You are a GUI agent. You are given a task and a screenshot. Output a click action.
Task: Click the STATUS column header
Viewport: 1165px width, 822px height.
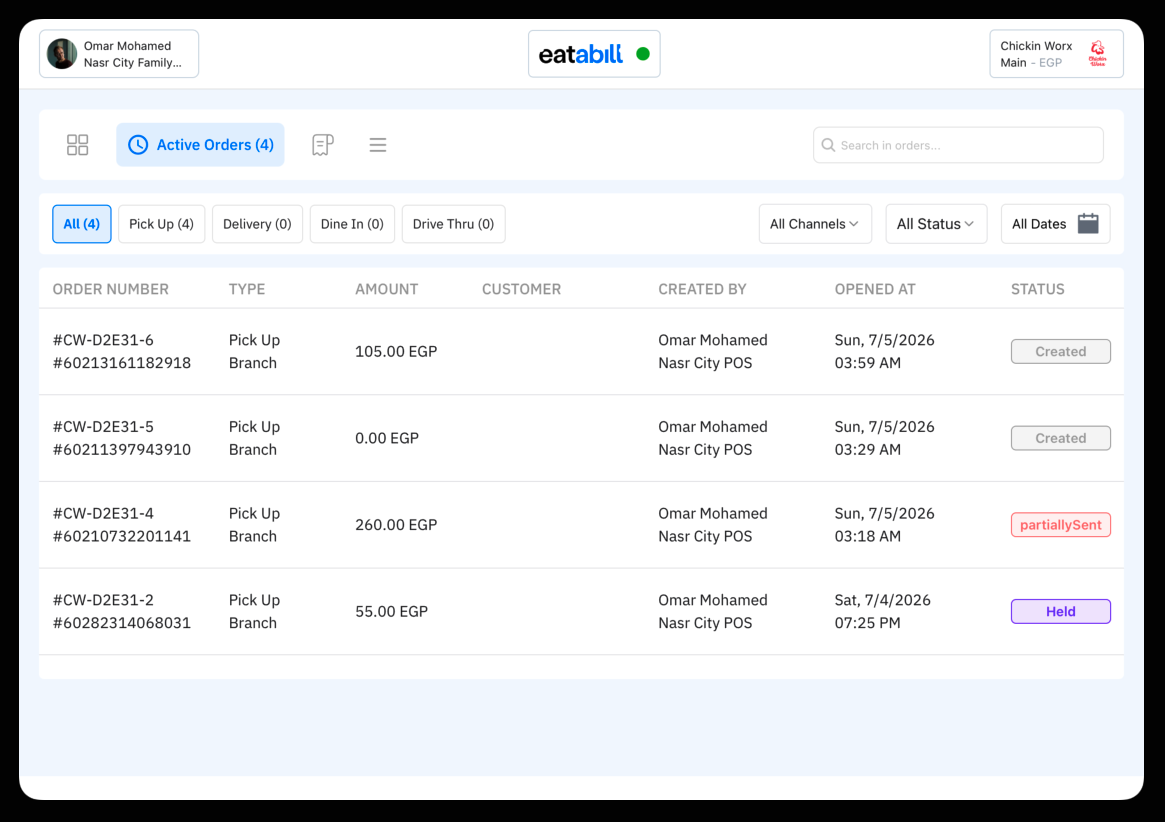[x=1037, y=289]
